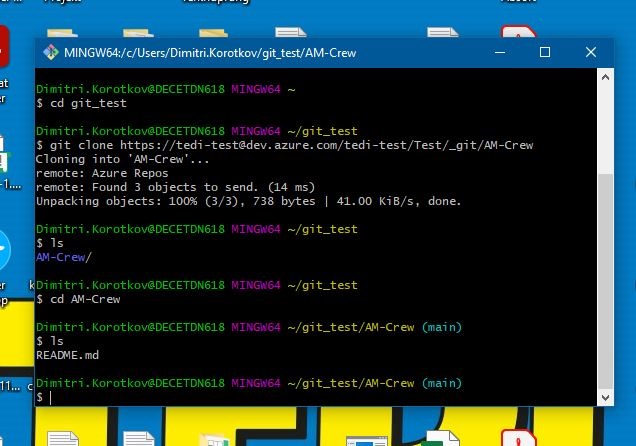The image size is (636, 446).
Task: Click the terminal scrollbar up arrow
Action: point(605,77)
